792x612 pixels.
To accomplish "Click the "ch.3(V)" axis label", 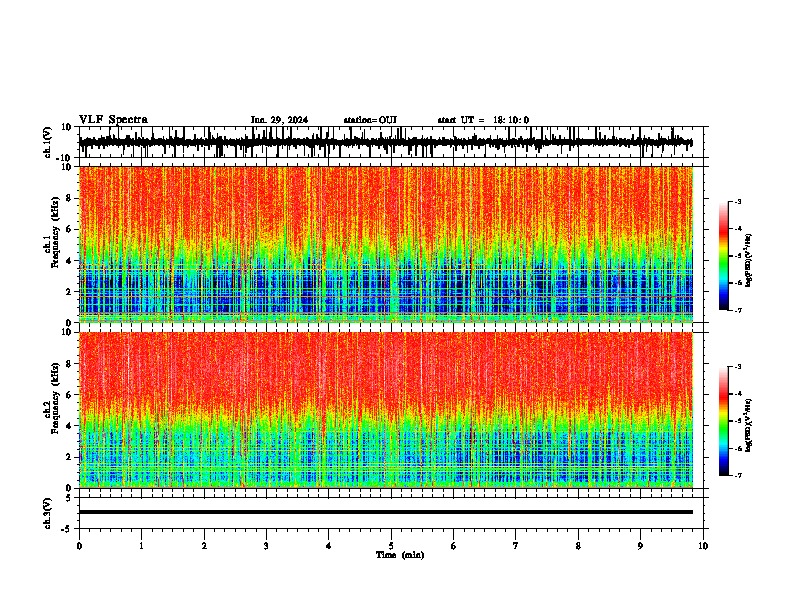I will 48,513.
